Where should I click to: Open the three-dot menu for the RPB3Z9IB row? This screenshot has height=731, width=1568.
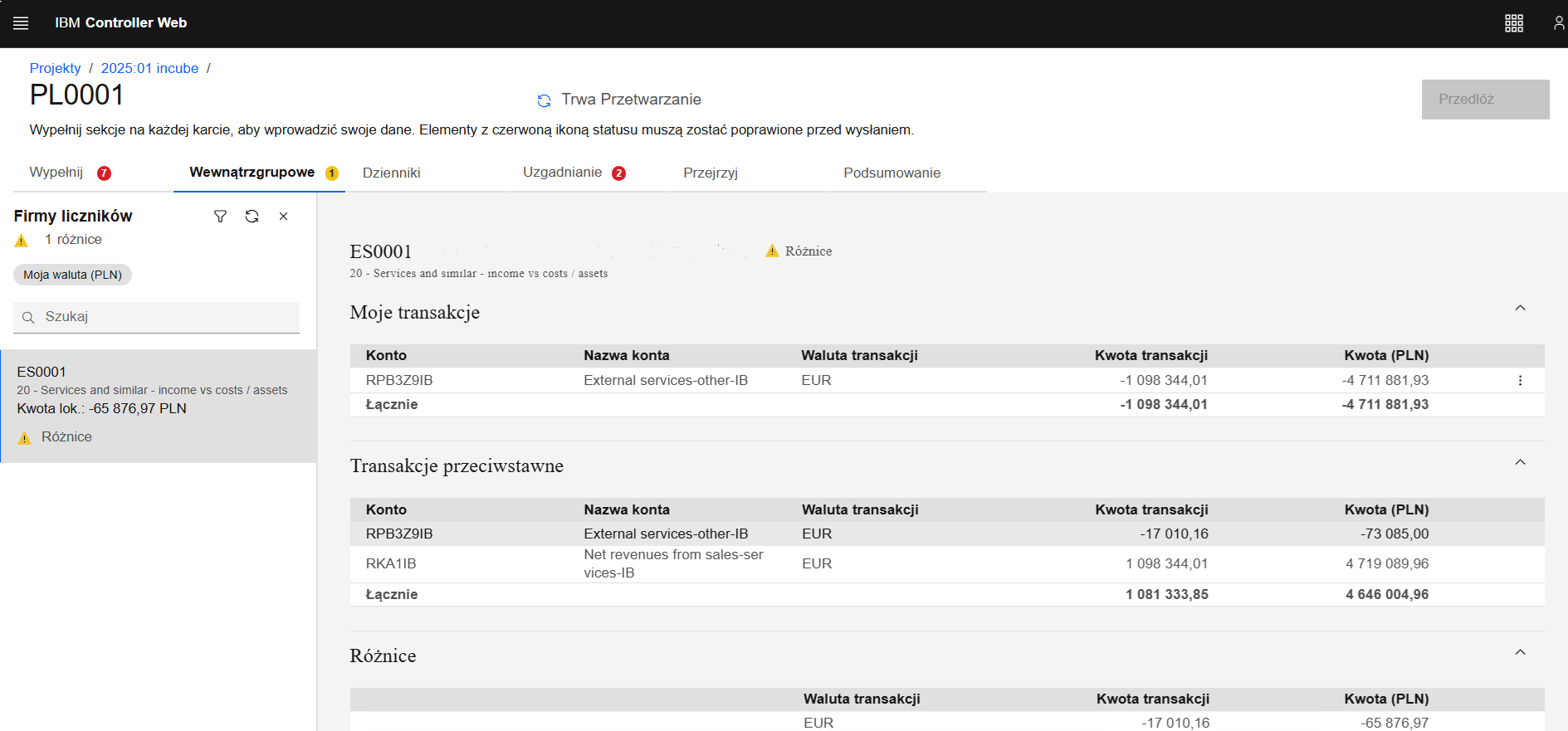click(1520, 381)
